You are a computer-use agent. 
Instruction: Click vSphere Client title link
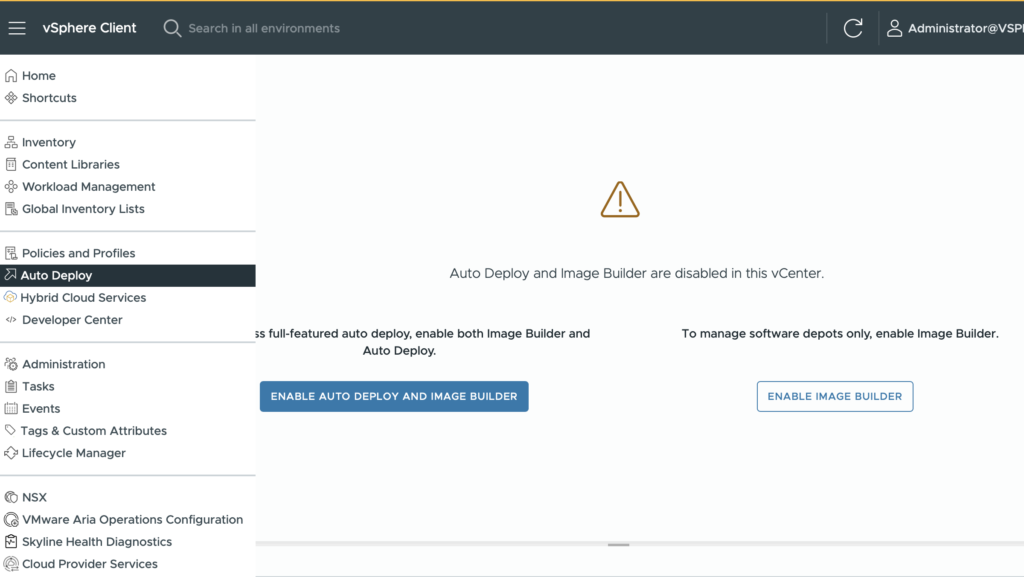(89, 28)
